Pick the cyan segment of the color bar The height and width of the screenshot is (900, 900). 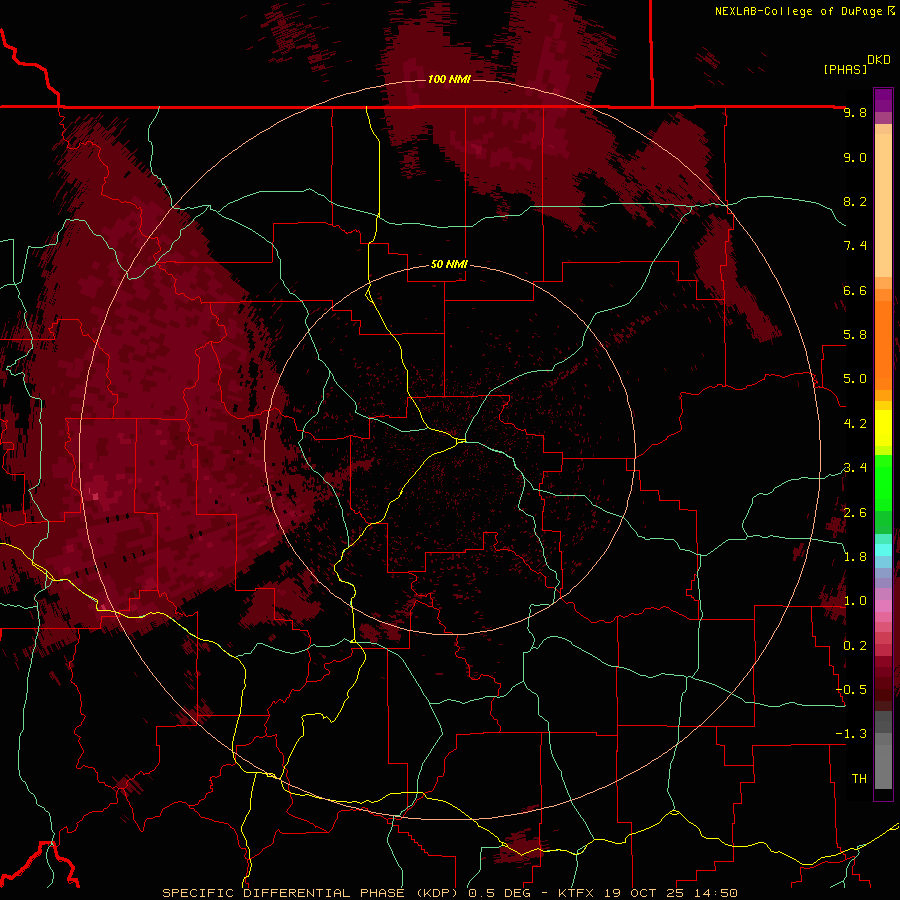(883, 550)
